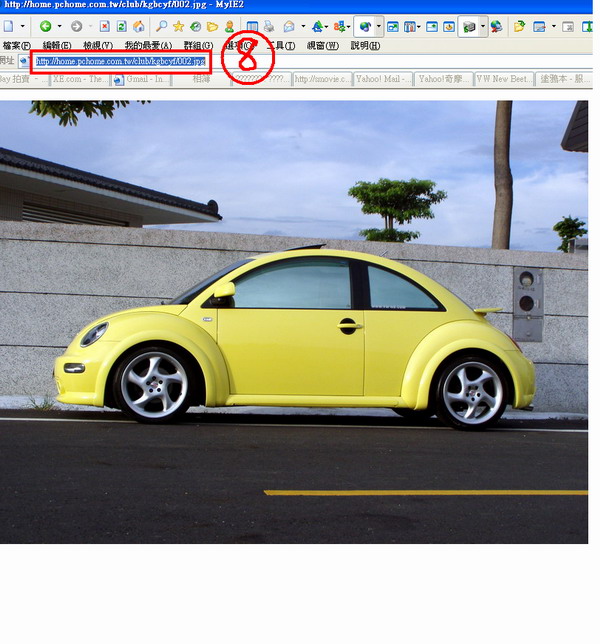This screenshot has height=644, width=600.
Task: Open the 檢視(V) menu
Action: click(x=97, y=46)
